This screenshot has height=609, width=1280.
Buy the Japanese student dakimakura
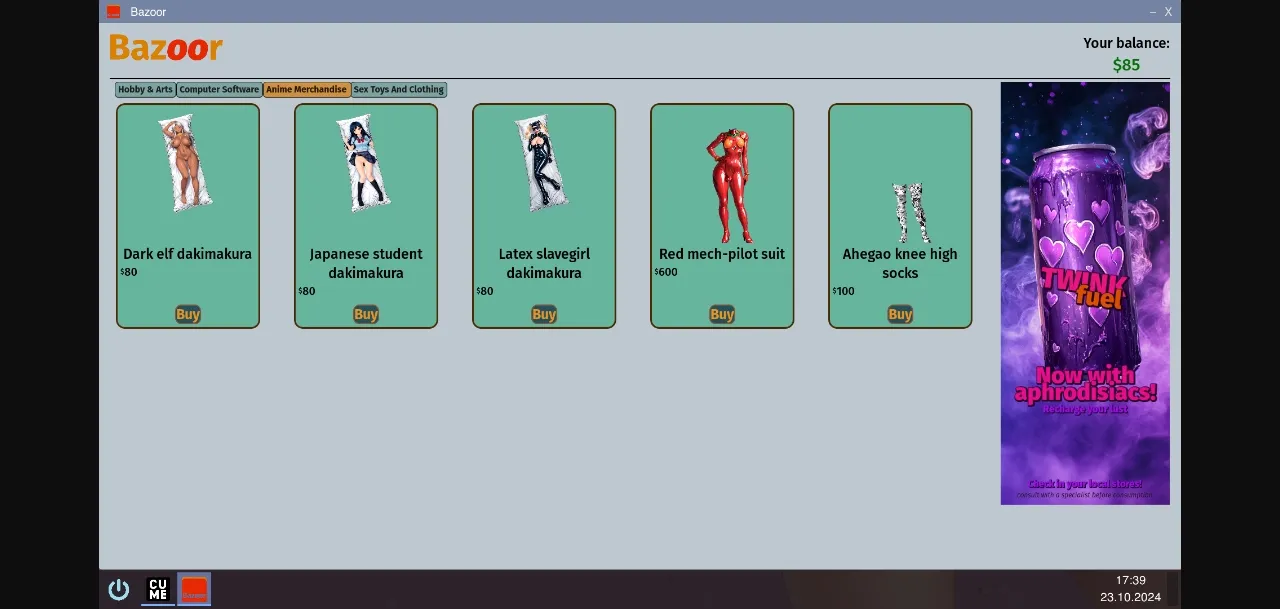click(x=366, y=314)
